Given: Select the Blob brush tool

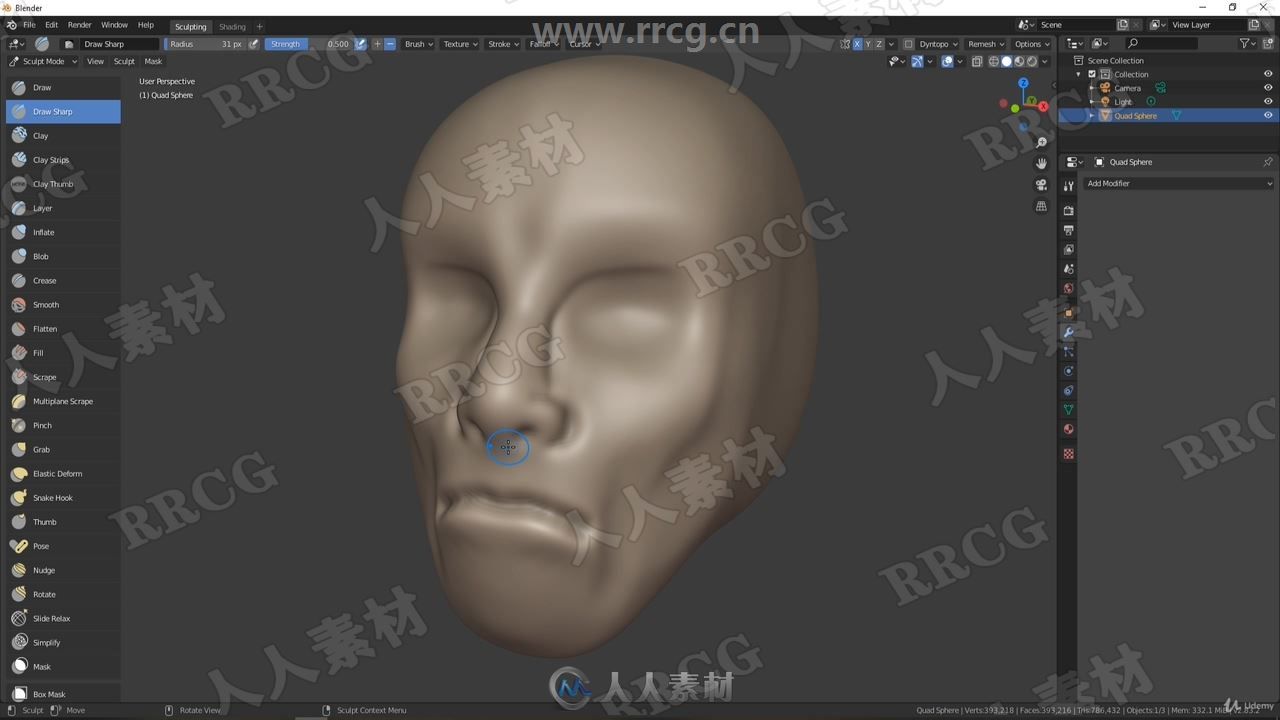Looking at the screenshot, I should [63, 256].
